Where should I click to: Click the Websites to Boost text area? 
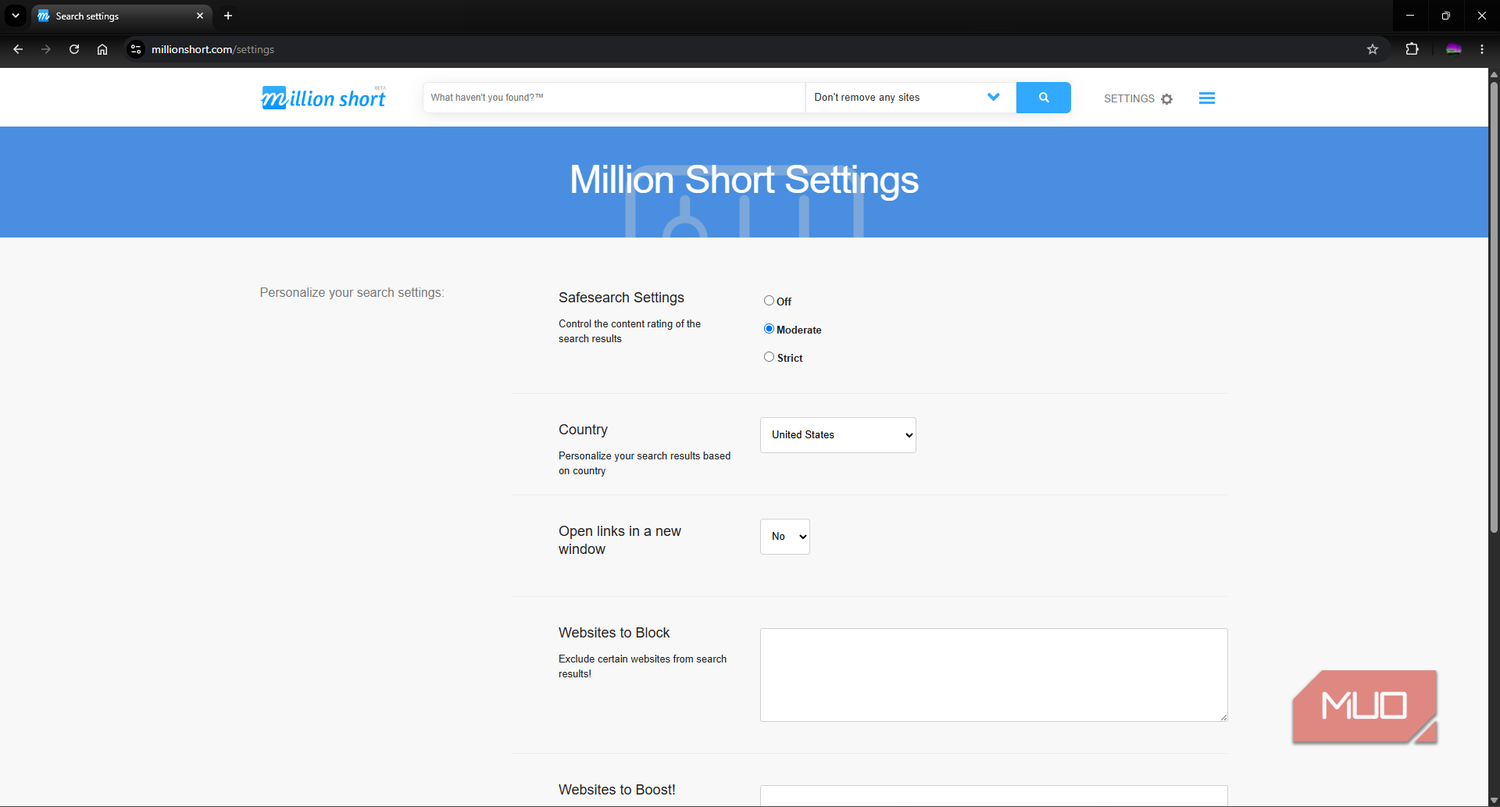click(x=994, y=796)
